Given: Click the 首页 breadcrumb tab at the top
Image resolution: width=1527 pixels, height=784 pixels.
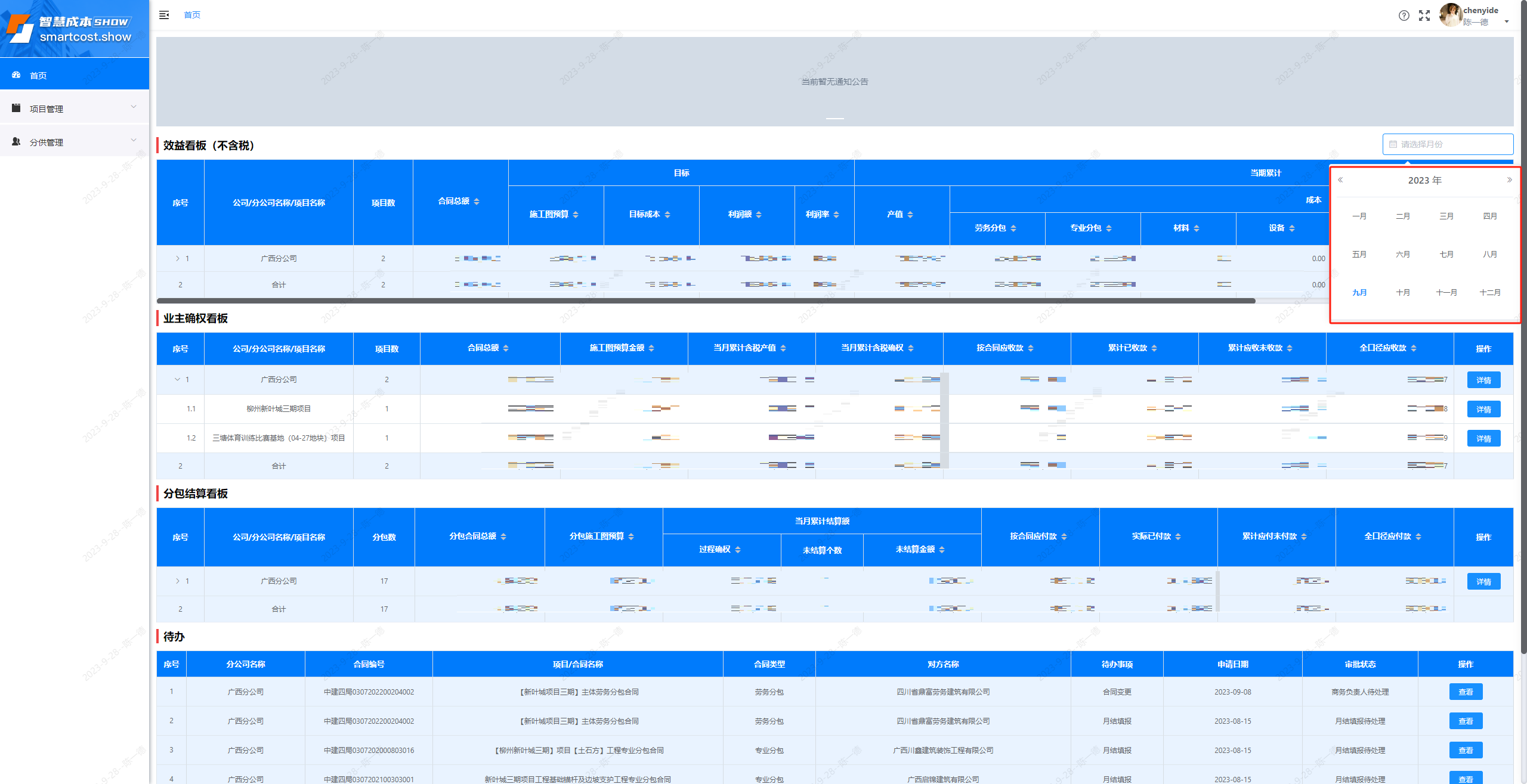Looking at the screenshot, I should tap(192, 15).
